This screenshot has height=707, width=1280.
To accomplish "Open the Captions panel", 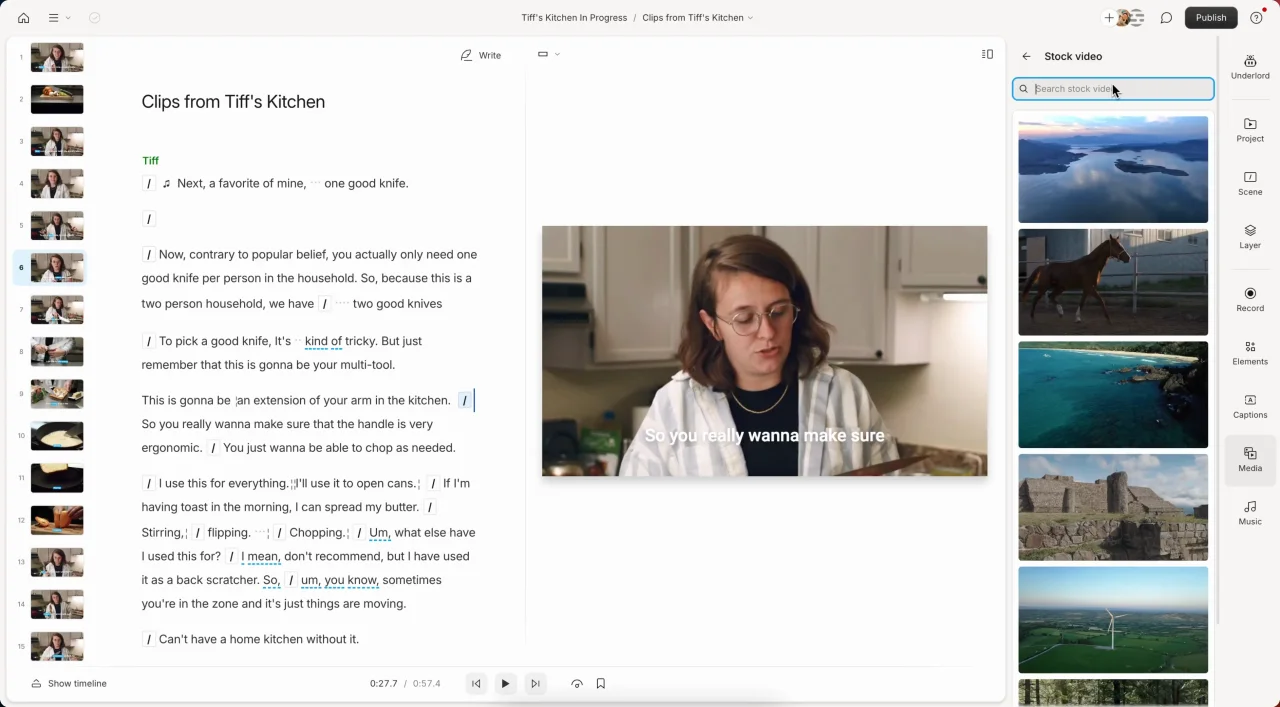I will click(x=1249, y=408).
